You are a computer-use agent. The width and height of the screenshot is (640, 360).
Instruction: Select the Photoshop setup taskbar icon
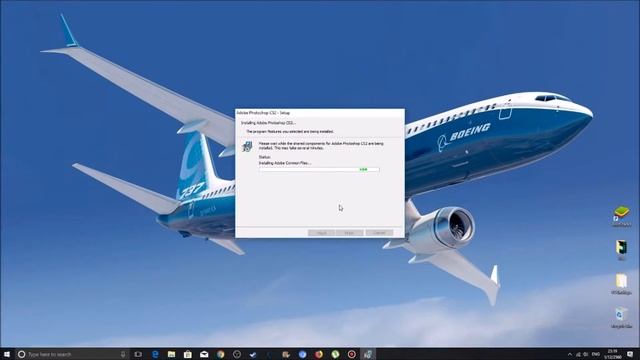(368, 354)
